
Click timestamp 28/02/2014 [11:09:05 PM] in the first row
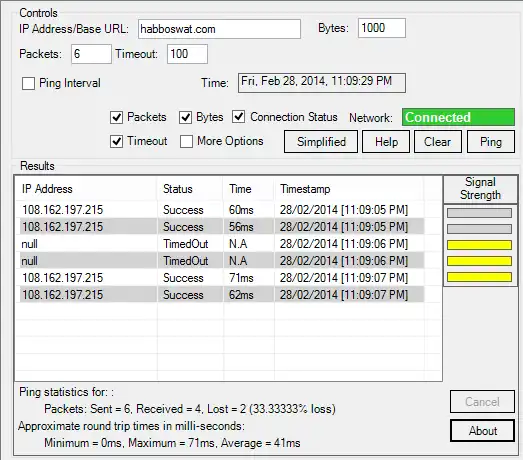click(344, 210)
